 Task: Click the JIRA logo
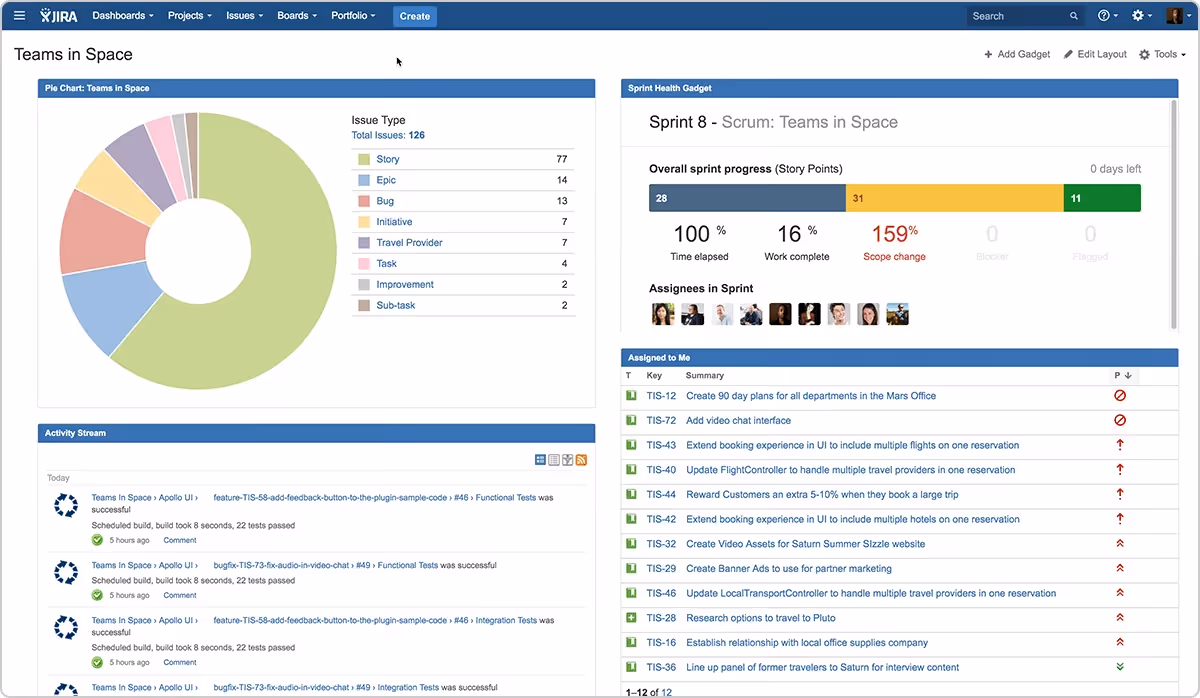[x=57, y=16]
